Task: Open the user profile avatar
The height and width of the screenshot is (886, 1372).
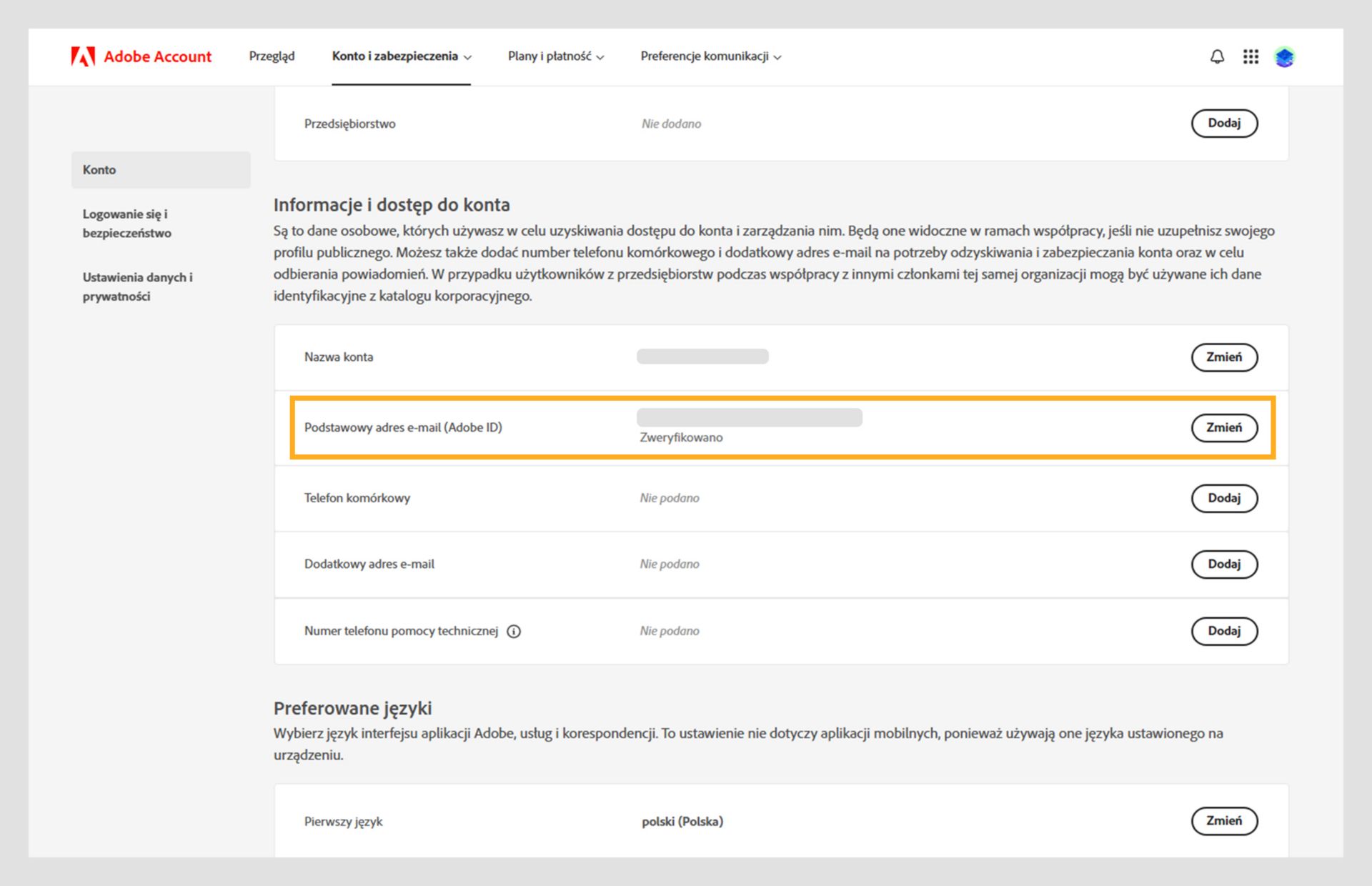Action: [1284, 56]
